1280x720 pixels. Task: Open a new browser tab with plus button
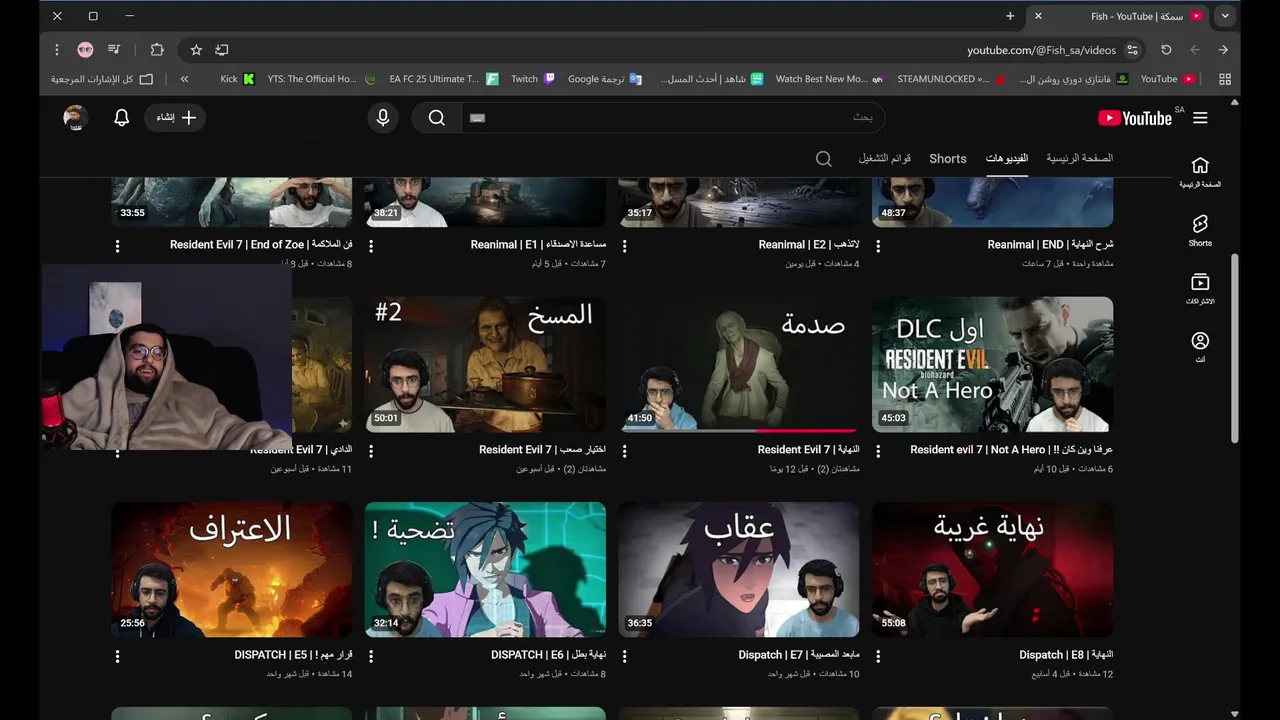(x=1010, y=16)
